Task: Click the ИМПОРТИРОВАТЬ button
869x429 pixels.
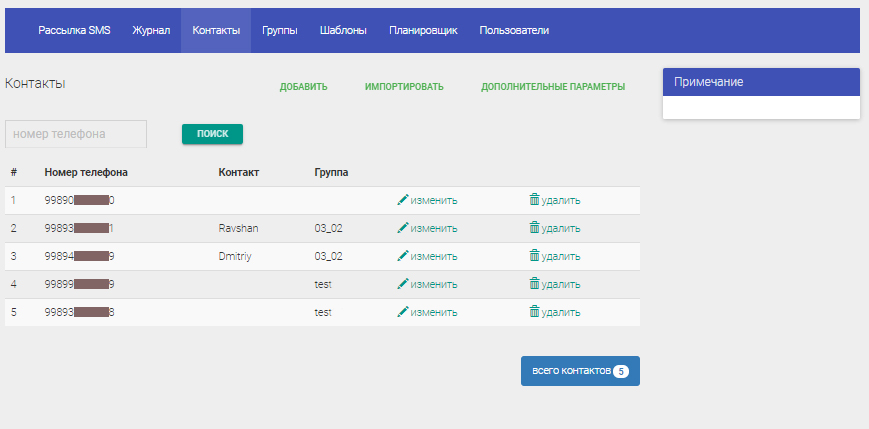Action: [x=404, y=87]
